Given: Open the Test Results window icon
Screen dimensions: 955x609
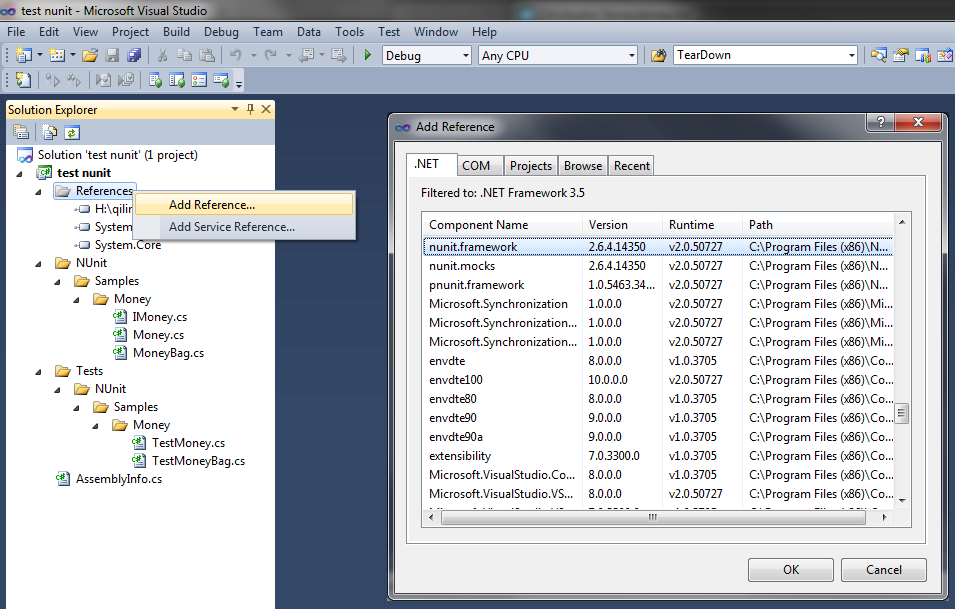Looking at the screenshot, I should click(199, 80).
